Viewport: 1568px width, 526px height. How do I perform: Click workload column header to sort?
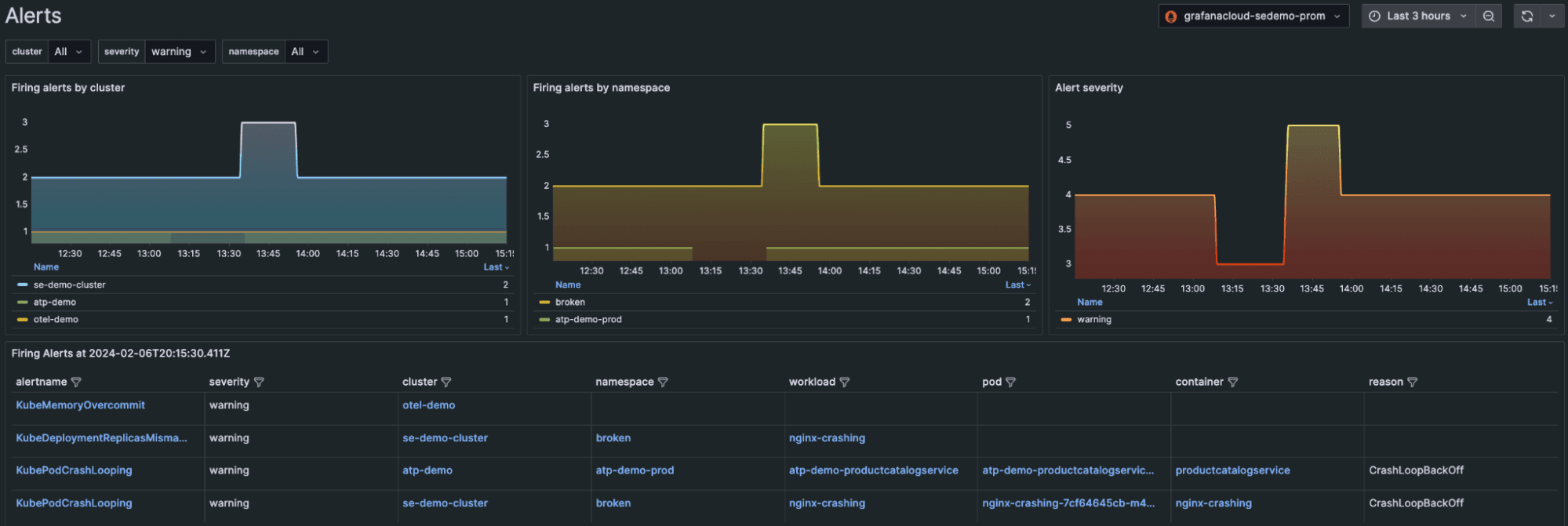(812, 383)
